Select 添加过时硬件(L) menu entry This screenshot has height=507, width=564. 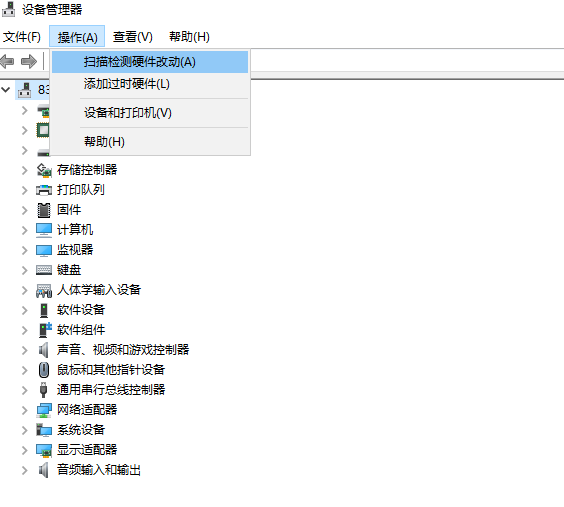point(150,84)
